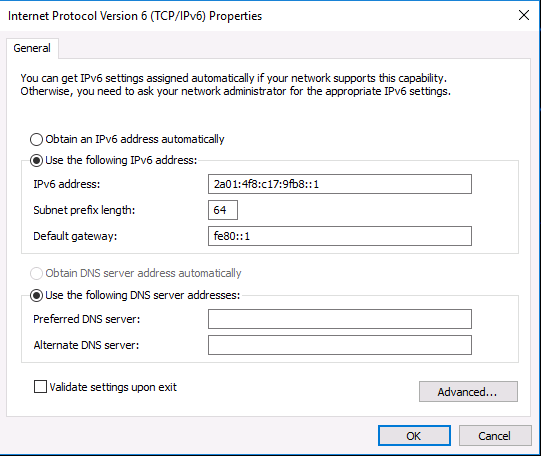Click the Obtain an IPv6 address automatically label
The width and height of the screenshot is (541, 456).
[135, 139]
